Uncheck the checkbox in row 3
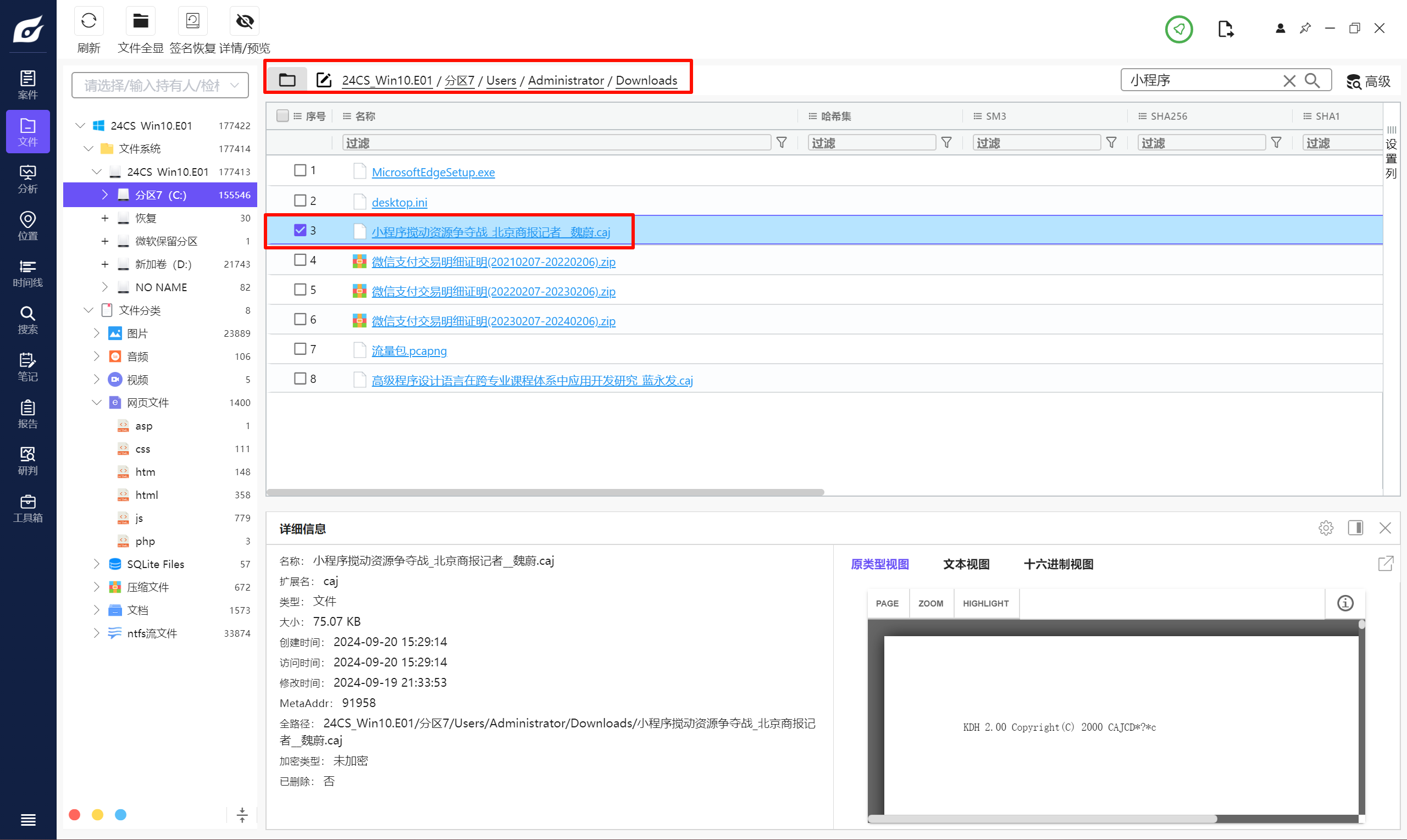 pyautogui.click(x=300, y=230)
